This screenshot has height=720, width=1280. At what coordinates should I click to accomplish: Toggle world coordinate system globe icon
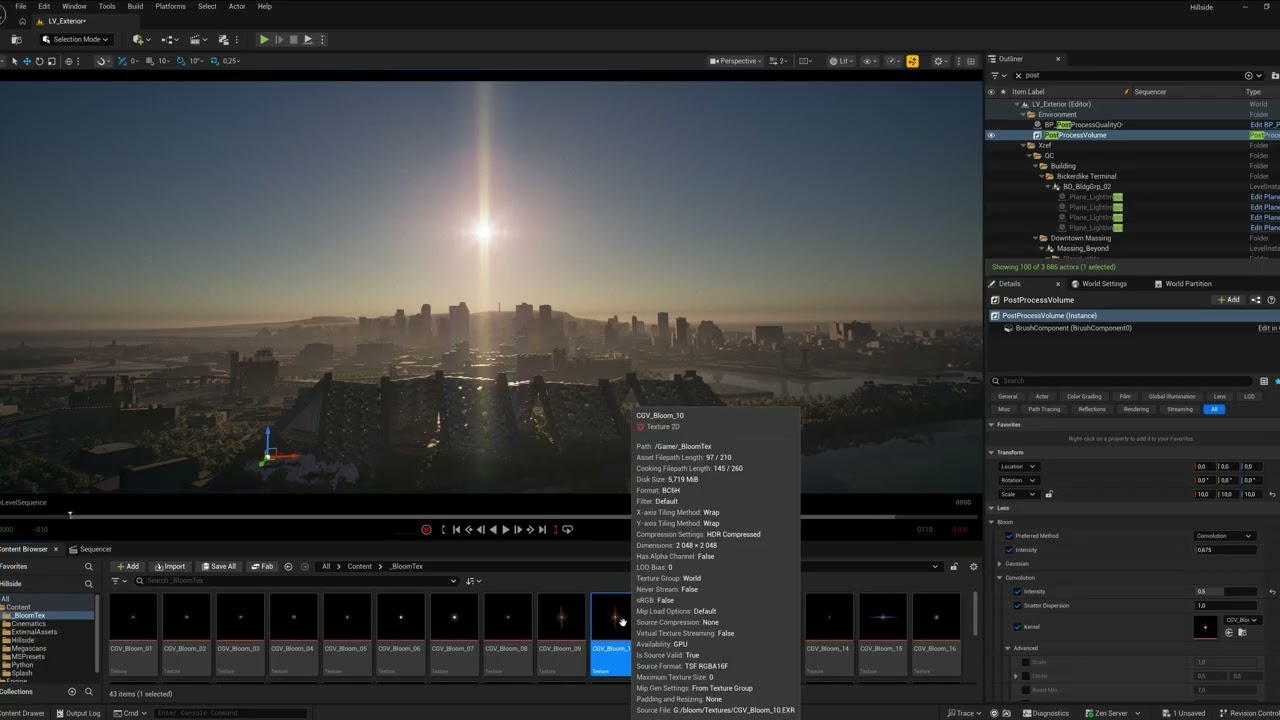pos(69,61)
